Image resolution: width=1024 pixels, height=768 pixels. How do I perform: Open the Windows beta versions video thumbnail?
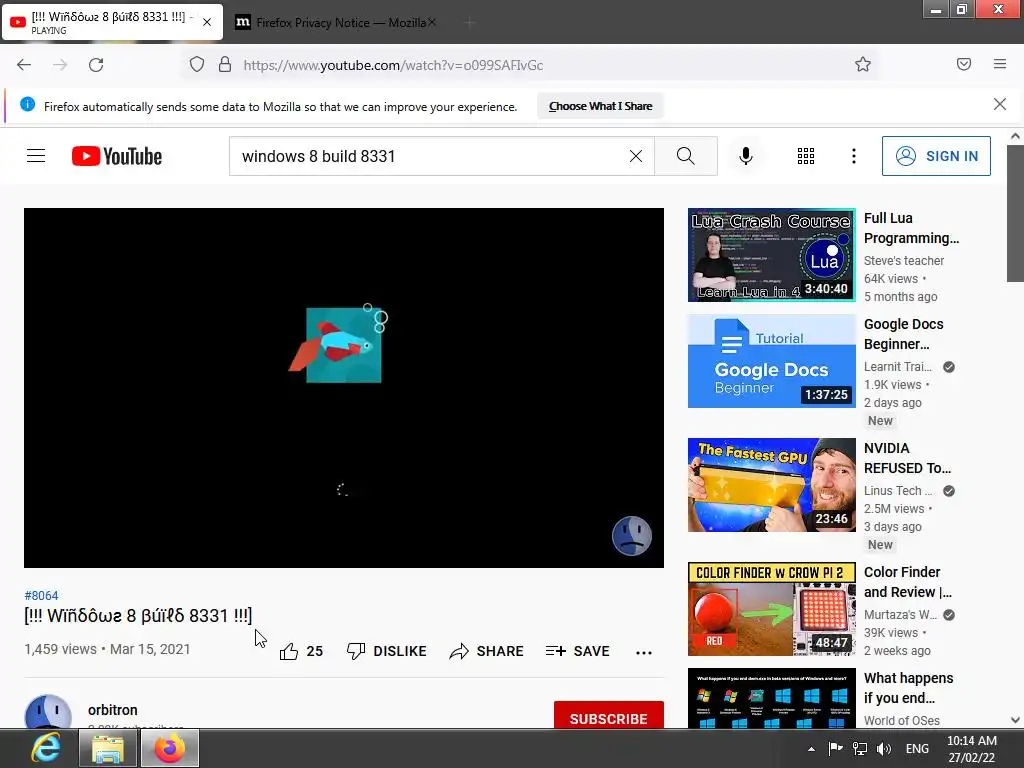tap(771, 697)
